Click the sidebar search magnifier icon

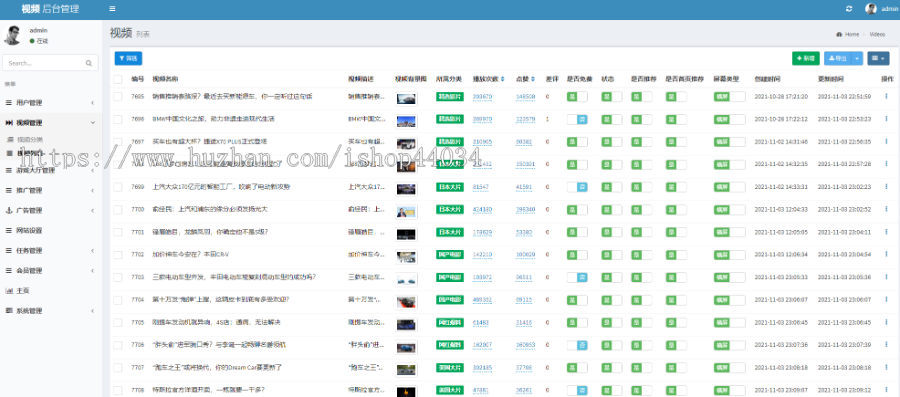coord(89,63)
